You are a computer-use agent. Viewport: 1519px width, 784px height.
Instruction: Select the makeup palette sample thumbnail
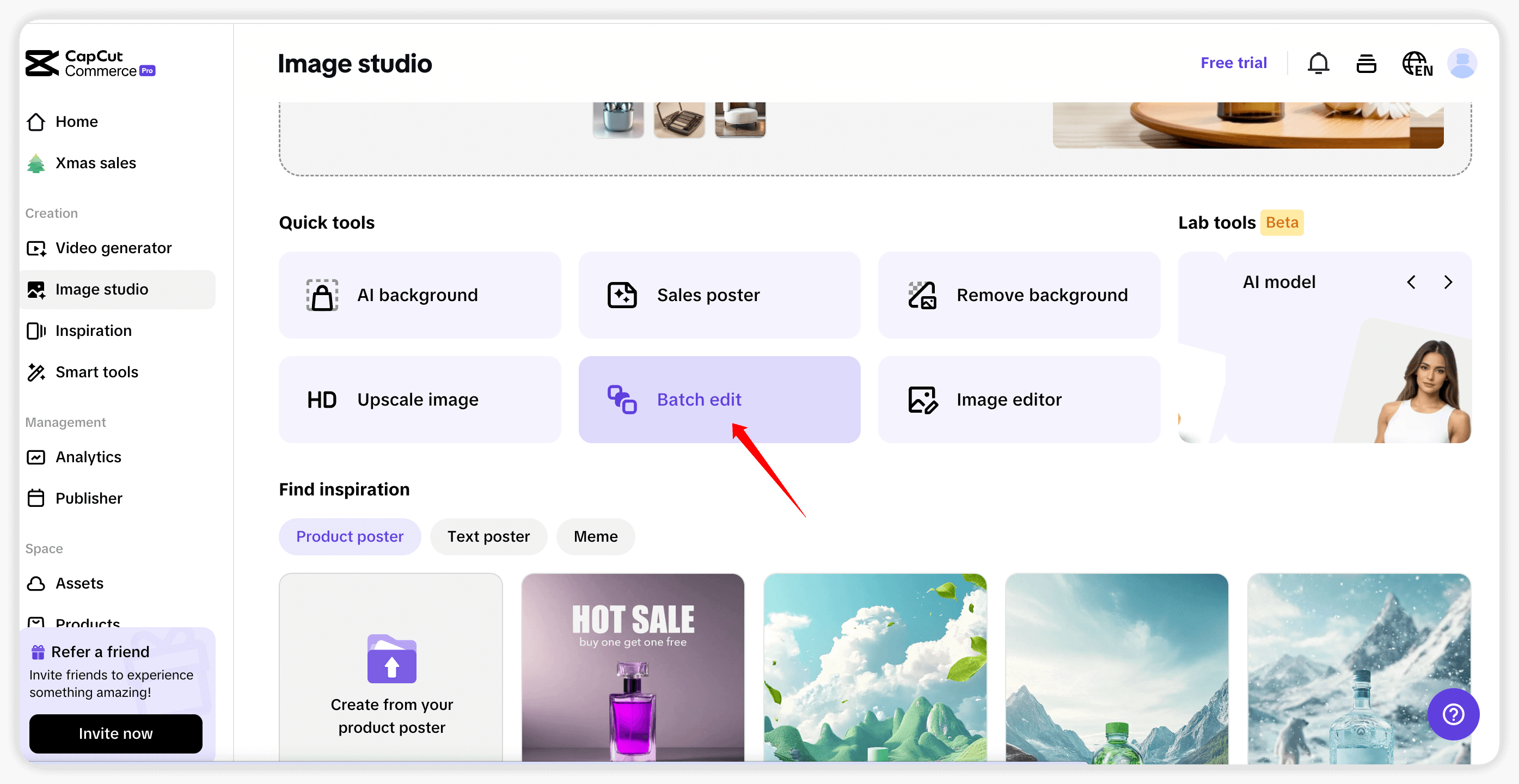click(x=679, y=120)
